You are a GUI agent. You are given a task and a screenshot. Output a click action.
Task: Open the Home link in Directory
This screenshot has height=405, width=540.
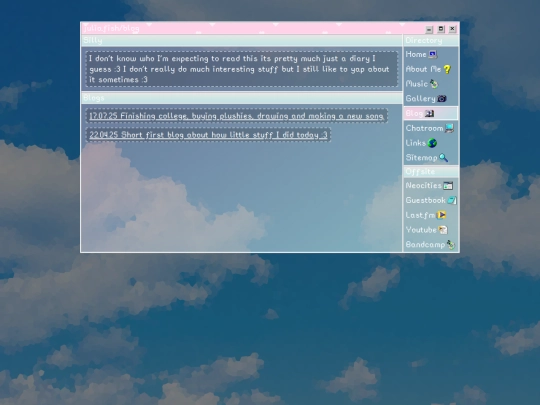point(416,54)
